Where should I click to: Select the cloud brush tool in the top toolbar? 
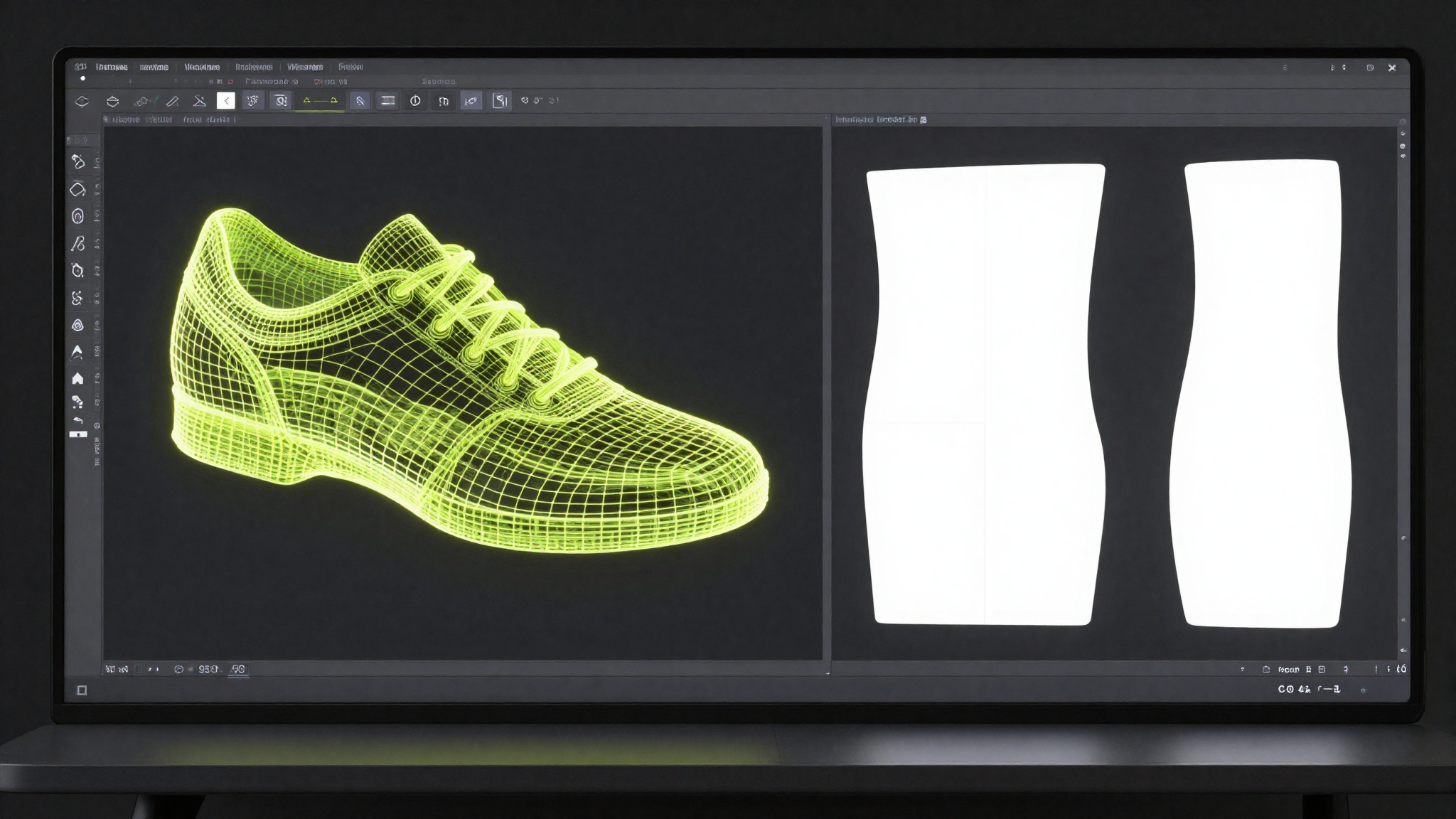(142, 101)
